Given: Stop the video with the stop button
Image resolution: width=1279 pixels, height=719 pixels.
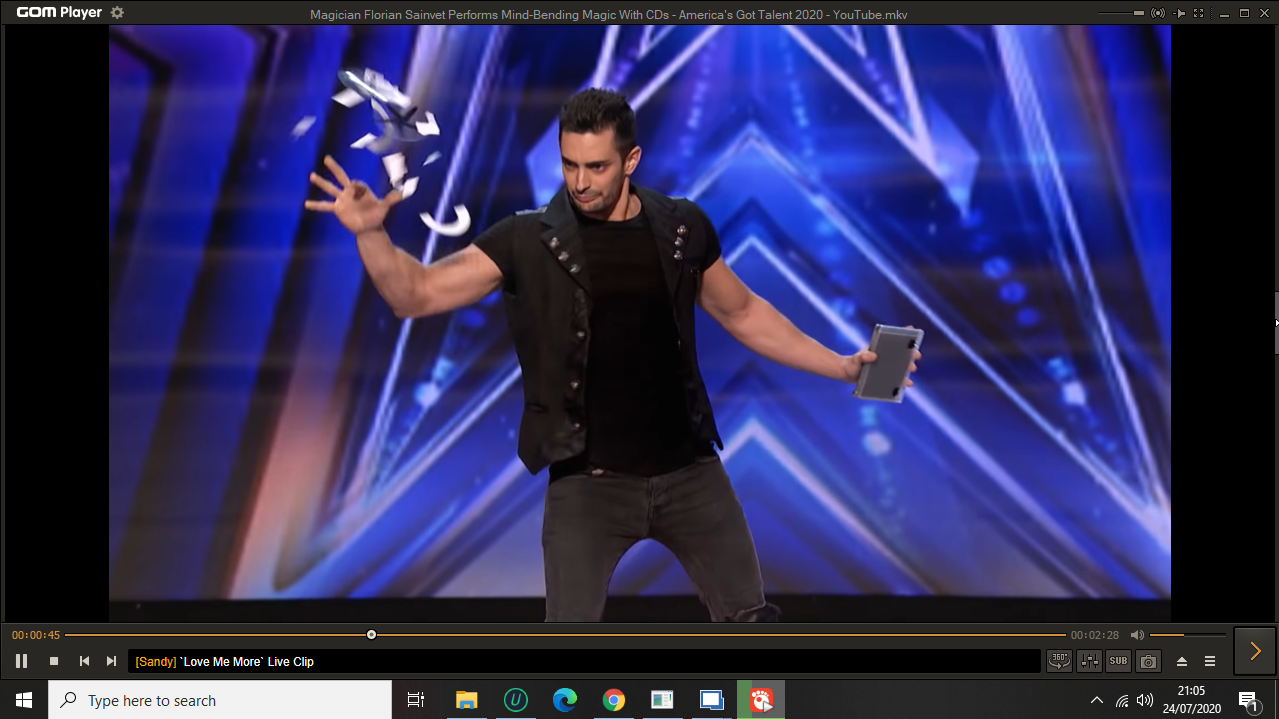Looking at the screenshot, I should 54,661.
